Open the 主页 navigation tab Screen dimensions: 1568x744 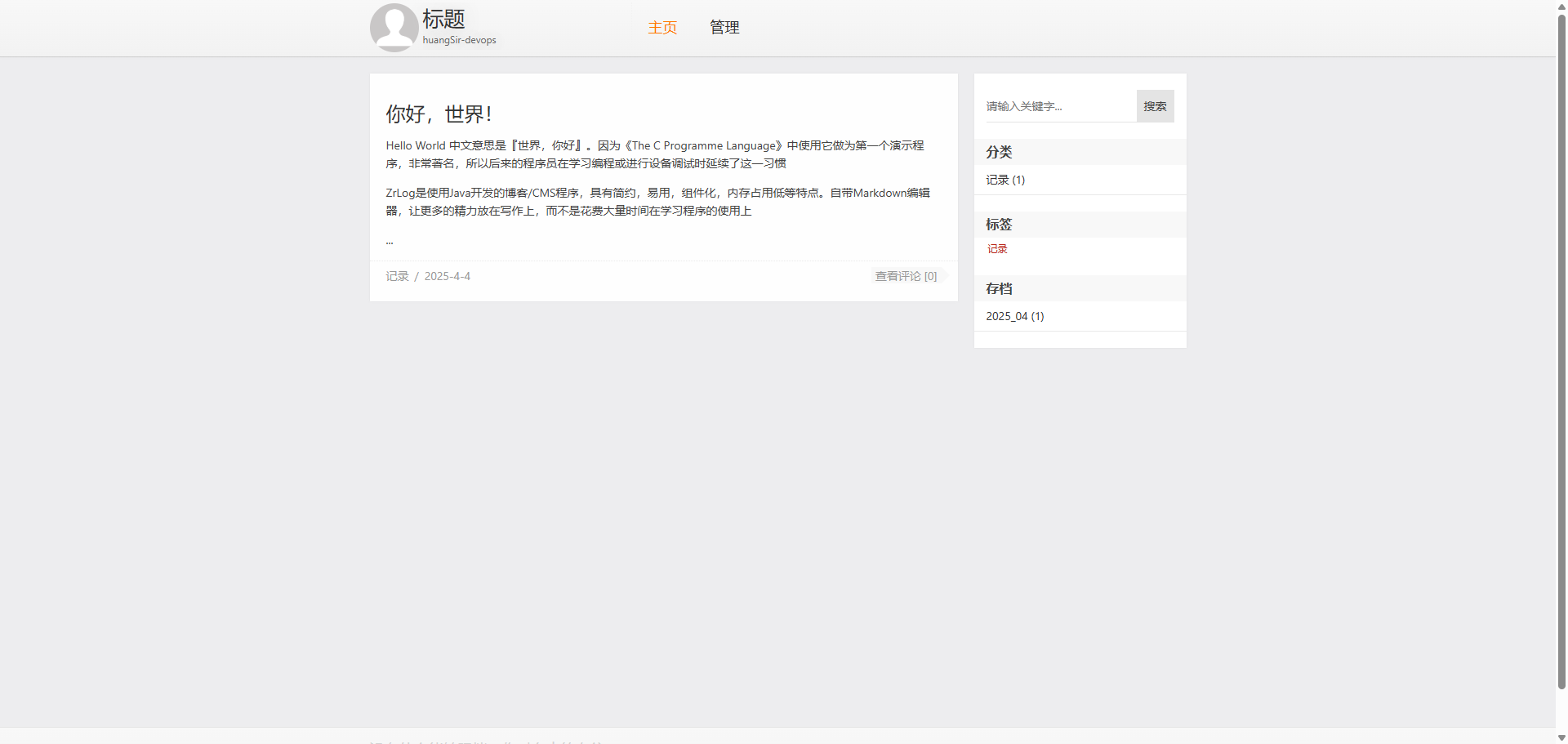click(662, 28)
